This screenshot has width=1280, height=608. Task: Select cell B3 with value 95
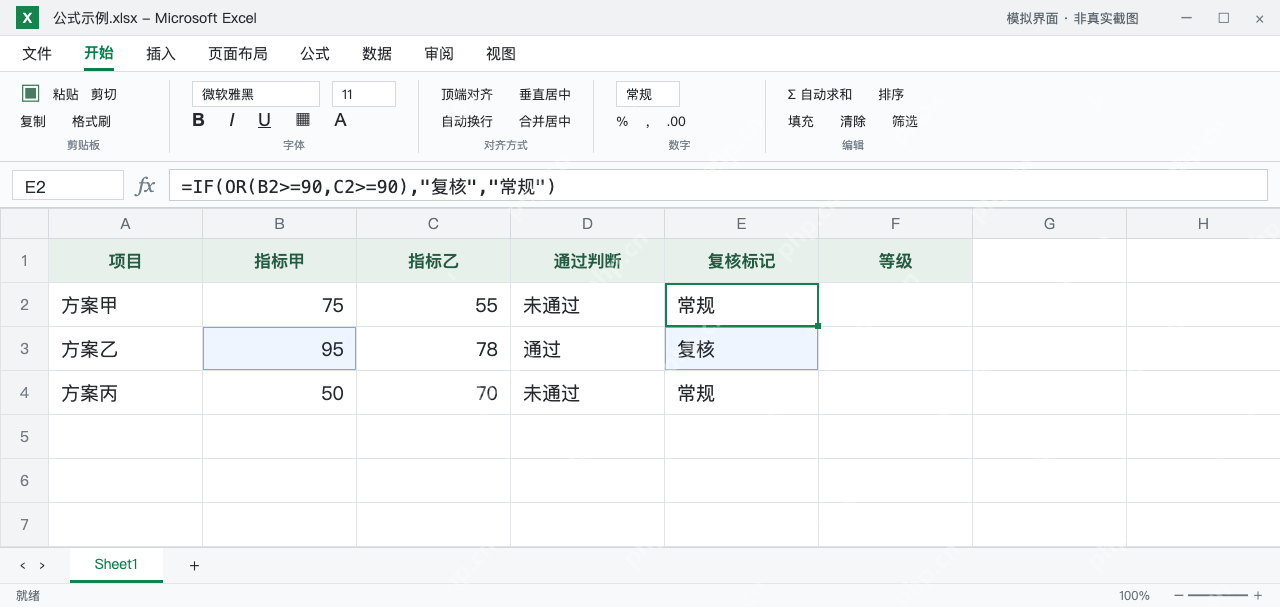coord(280,349)
